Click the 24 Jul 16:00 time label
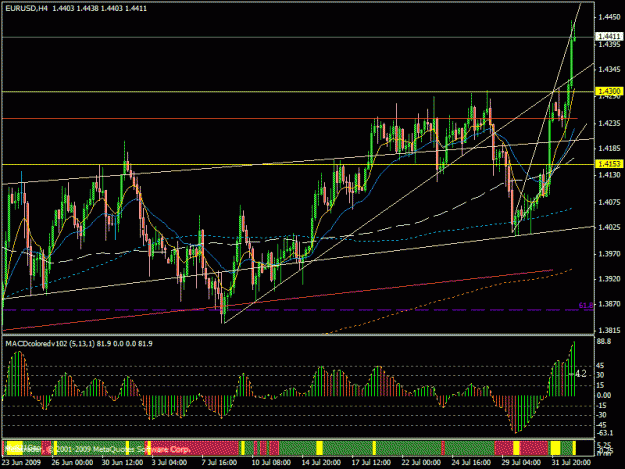Viewport: 625px width, 469px height. coord(471,462)
